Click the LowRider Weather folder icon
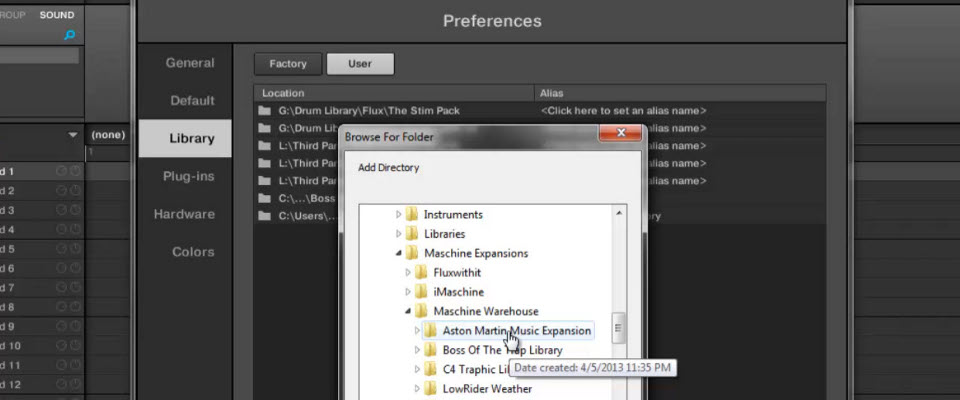Viewport: 960px width, 400px height. tap(431, 389)
